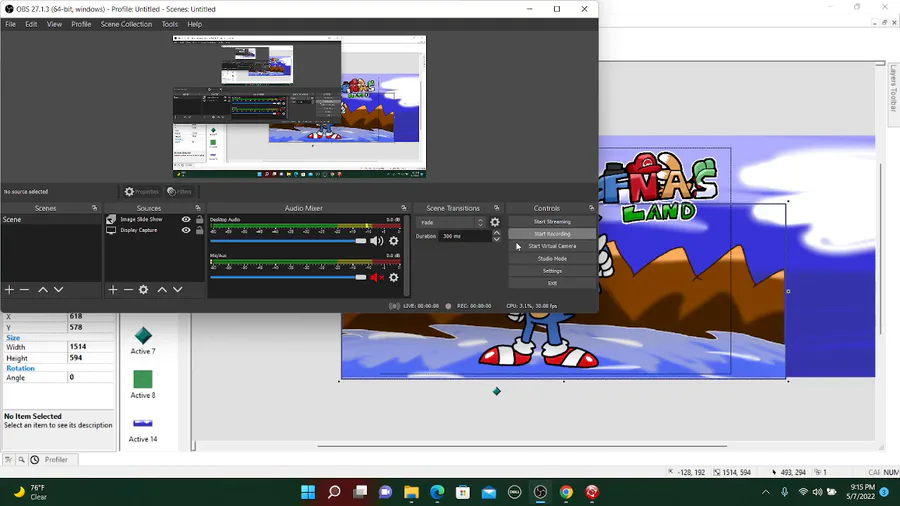
Task: Remove selected scene with minus icon
Action: (x=24, y=290)
